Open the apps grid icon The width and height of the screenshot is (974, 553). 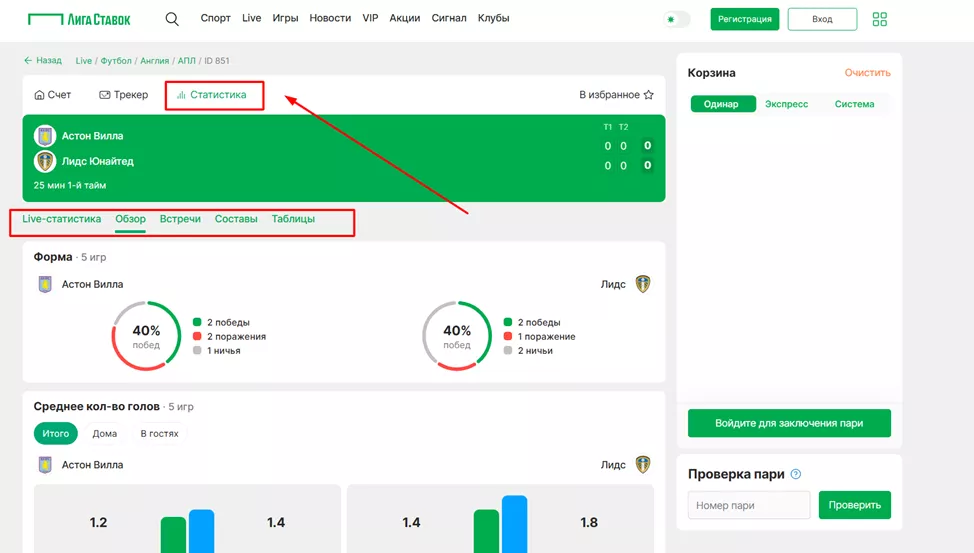click(x=880, y=19)
